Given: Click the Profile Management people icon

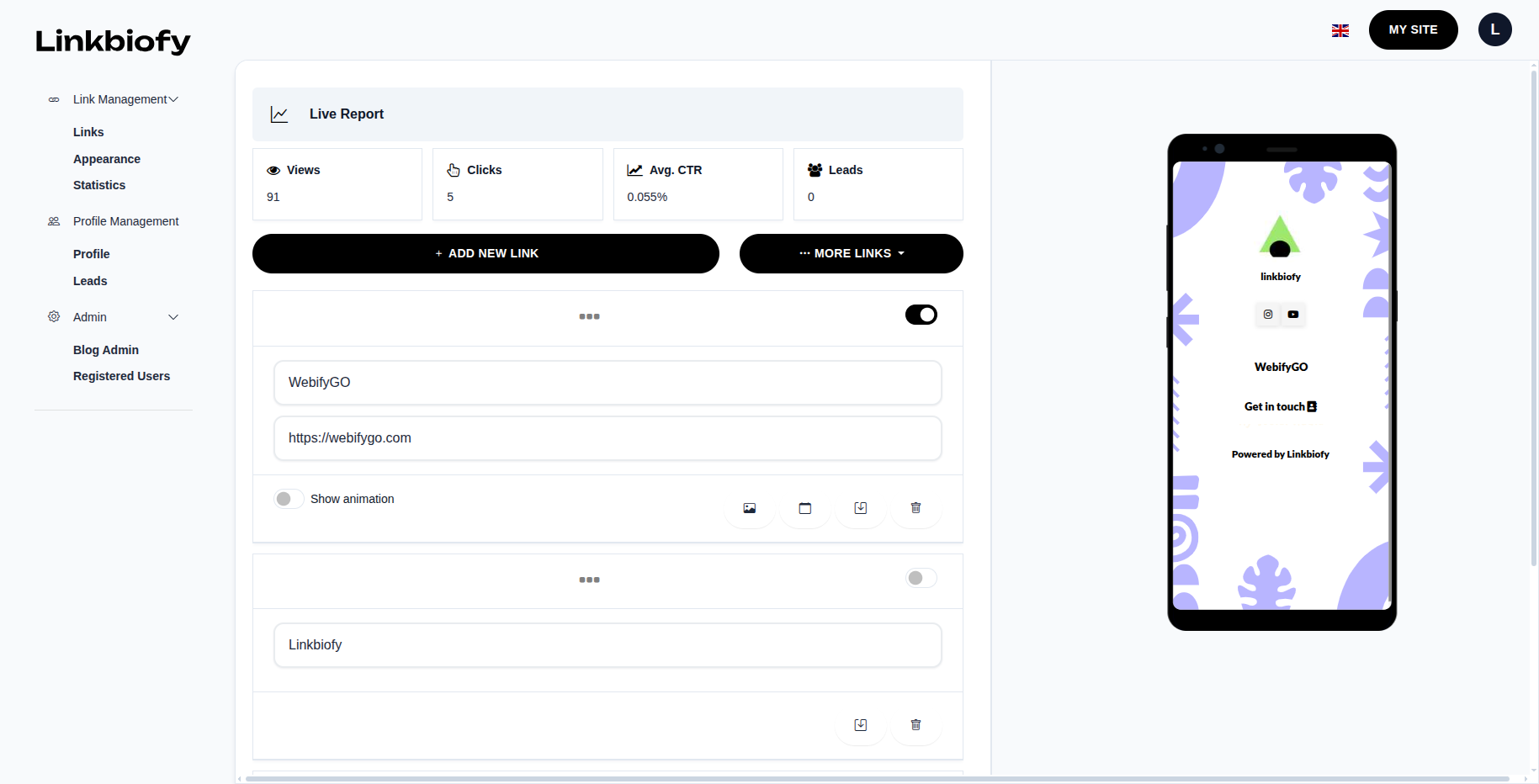Looking at the screenshot, I should [x=54, y=221].
